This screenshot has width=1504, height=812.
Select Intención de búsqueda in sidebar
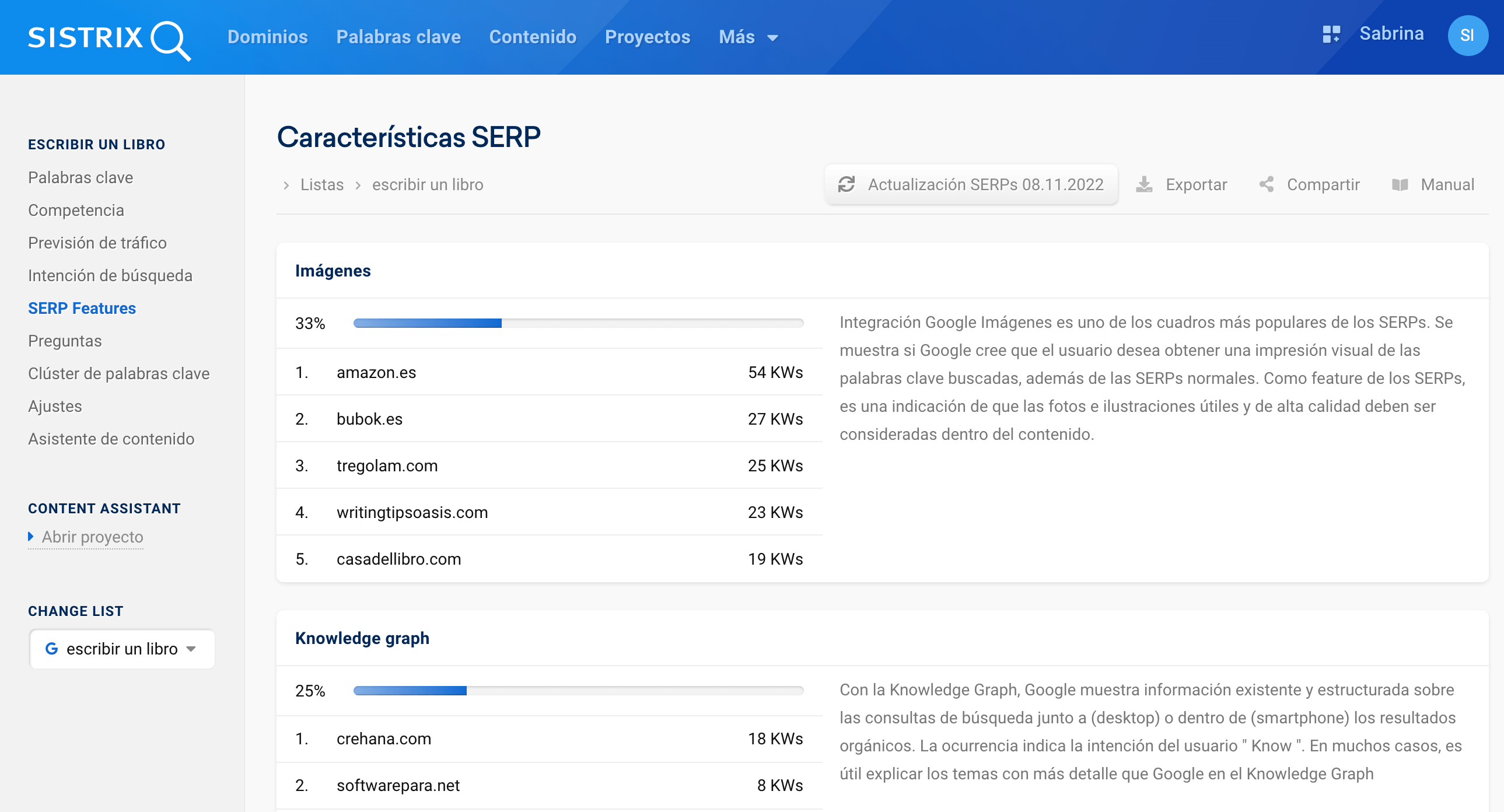(110, 275)
